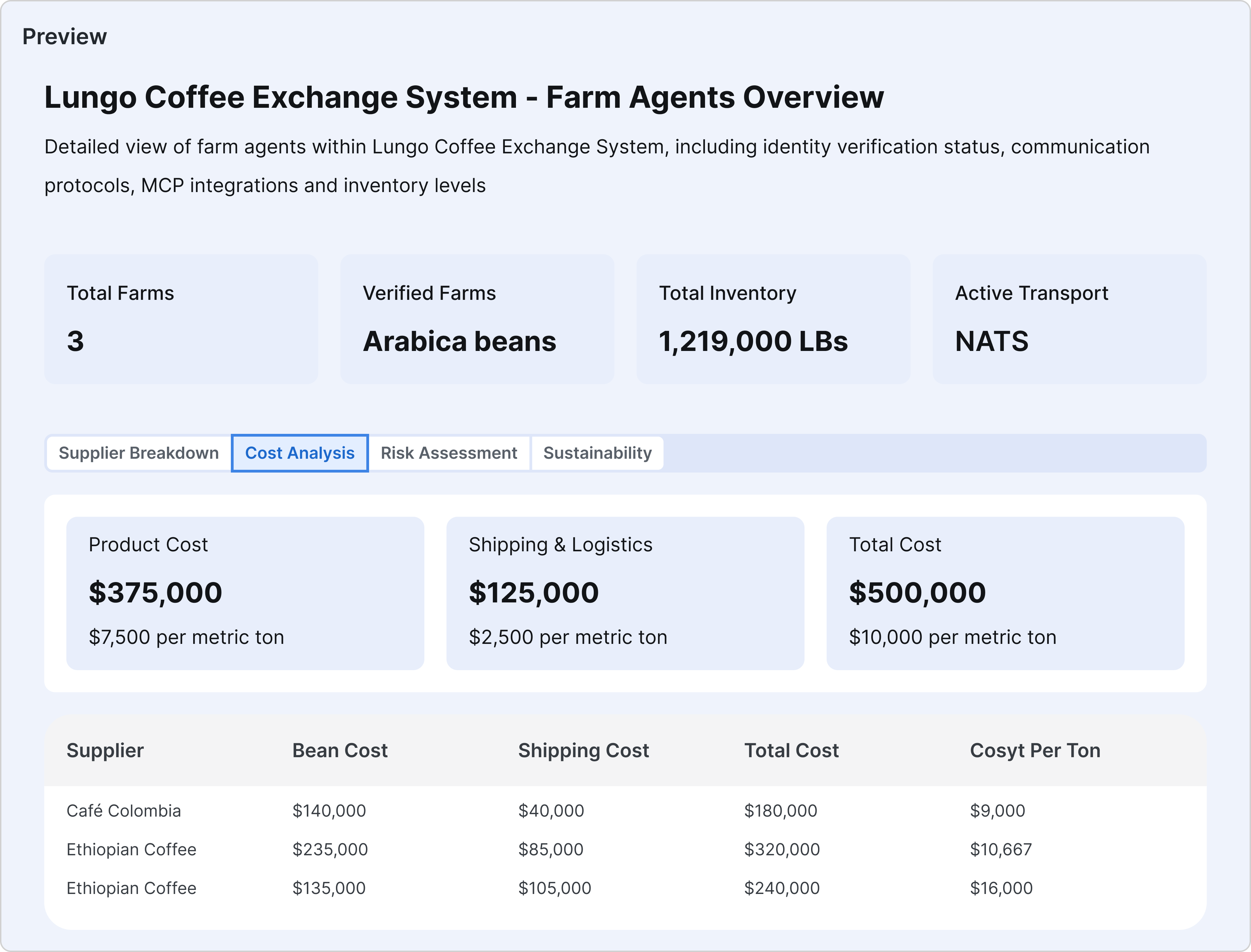Click the Supplier column header
This screenshot has width=1251, height=952.
click(105, 750)
